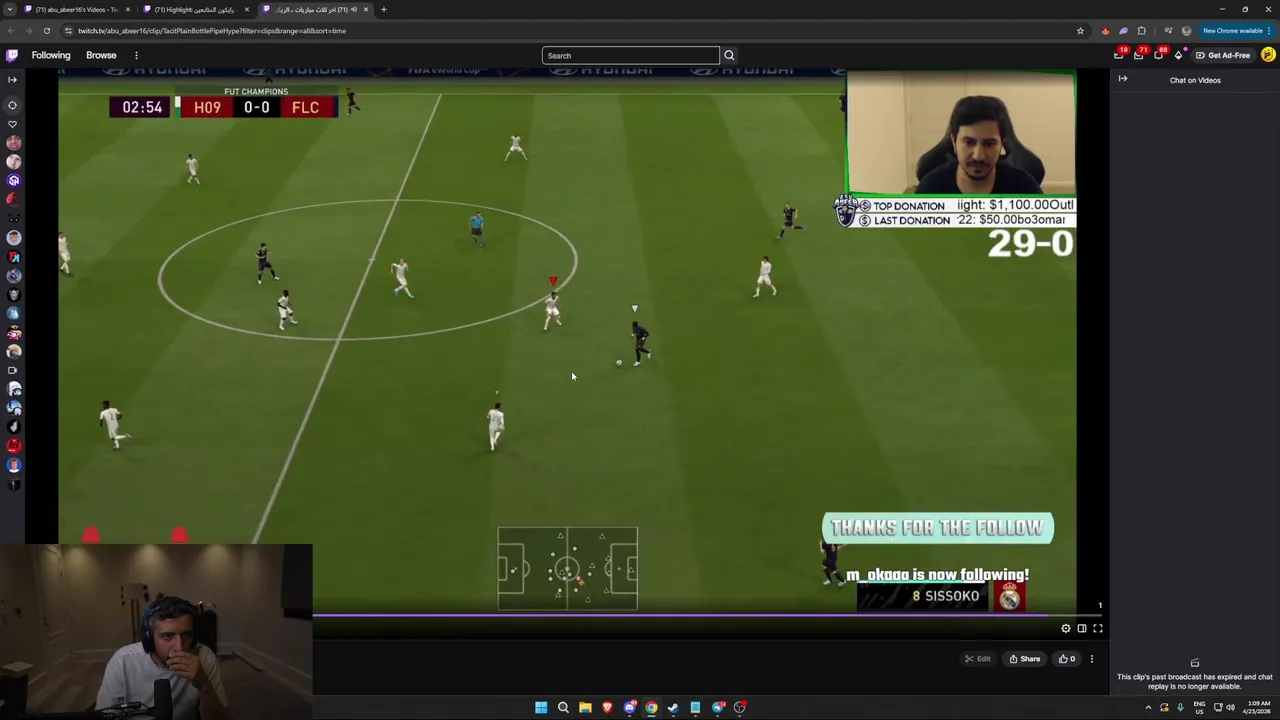Image resolution: width=1280 pixels, height=720 pixels.
Task: Show hidden system tray icons
Action: pos(1148,707)
